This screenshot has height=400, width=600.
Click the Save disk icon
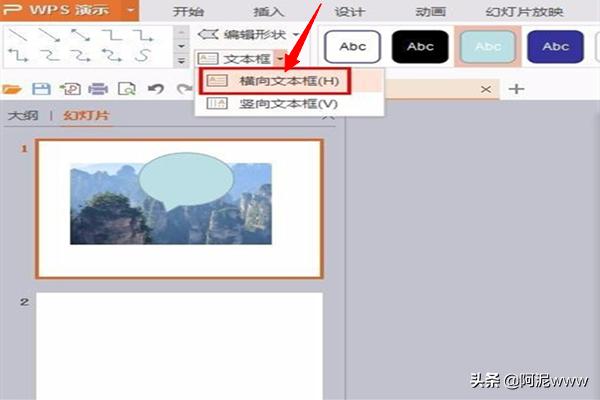pyautogui.click(x=41, y=89)
